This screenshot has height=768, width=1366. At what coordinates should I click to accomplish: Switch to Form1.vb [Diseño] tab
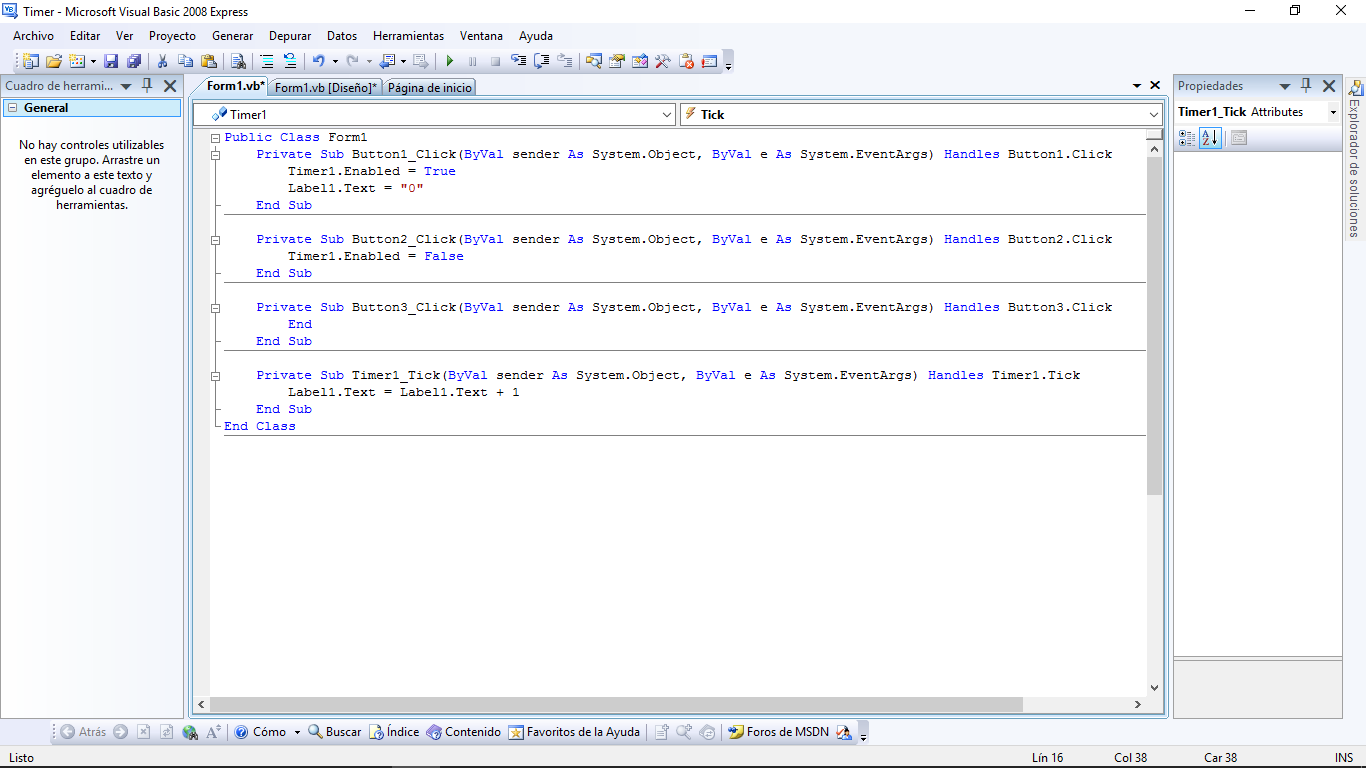tap(326, 87)
